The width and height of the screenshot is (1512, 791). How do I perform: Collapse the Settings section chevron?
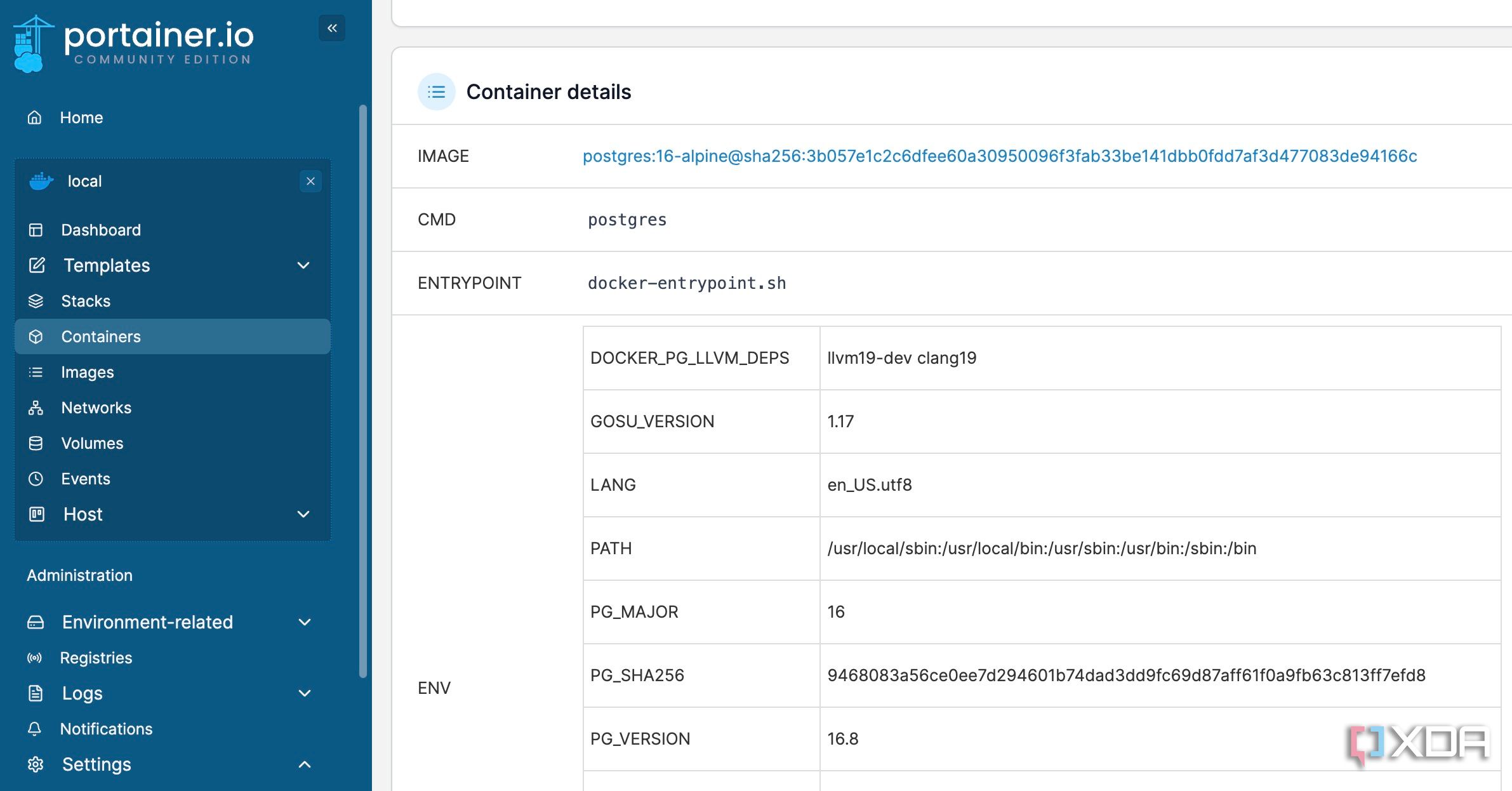305,764
